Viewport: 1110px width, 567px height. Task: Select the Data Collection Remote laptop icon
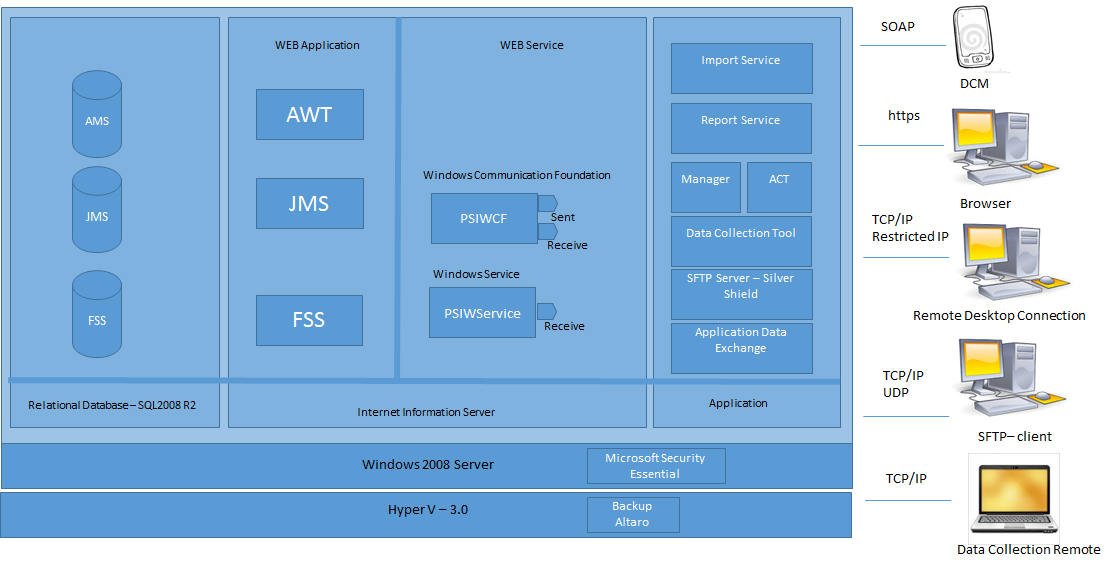click(1014, 499)
